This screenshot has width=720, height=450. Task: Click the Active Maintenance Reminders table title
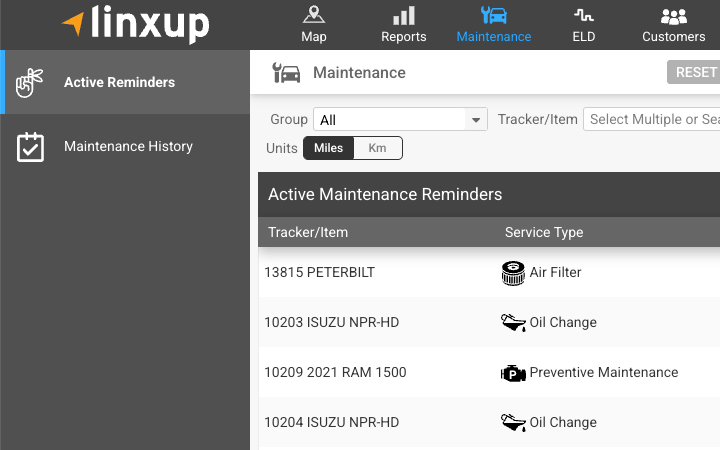click(x=385, y=195)
